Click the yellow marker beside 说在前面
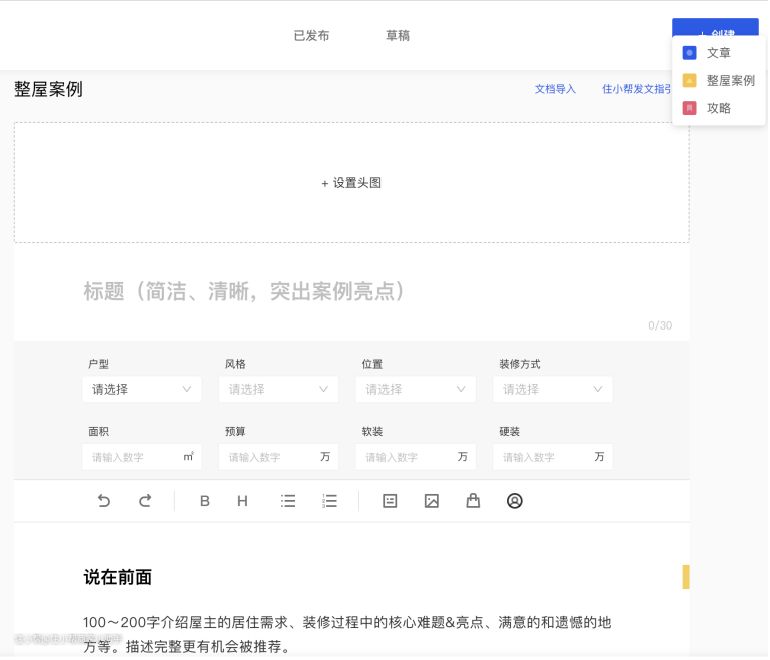770x660 pixels. pos(686,578)
